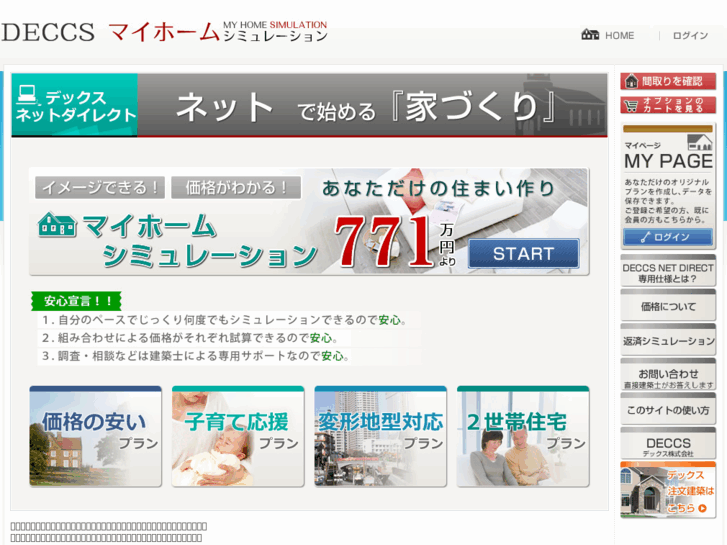
Task: Click the デックス注文建築はこちら banner
Action: (x=668, y=489)
